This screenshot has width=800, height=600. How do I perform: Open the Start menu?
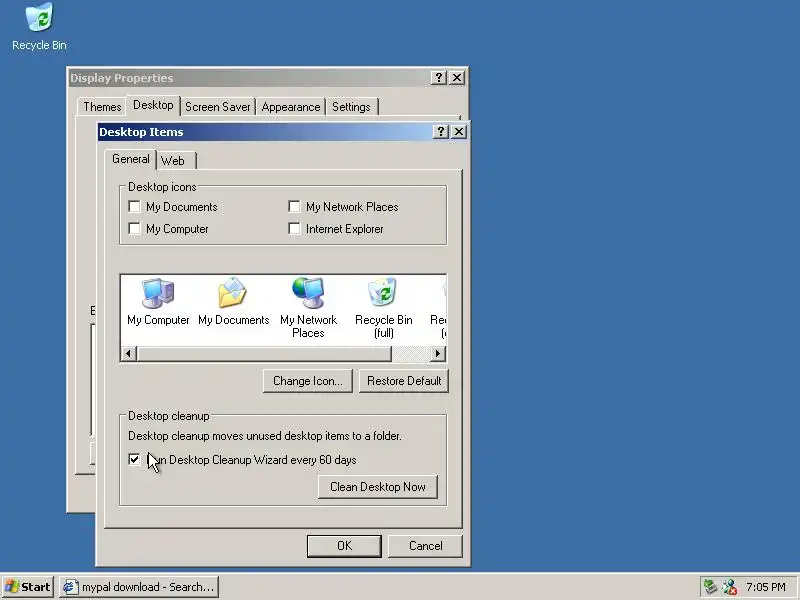[28, 587]
